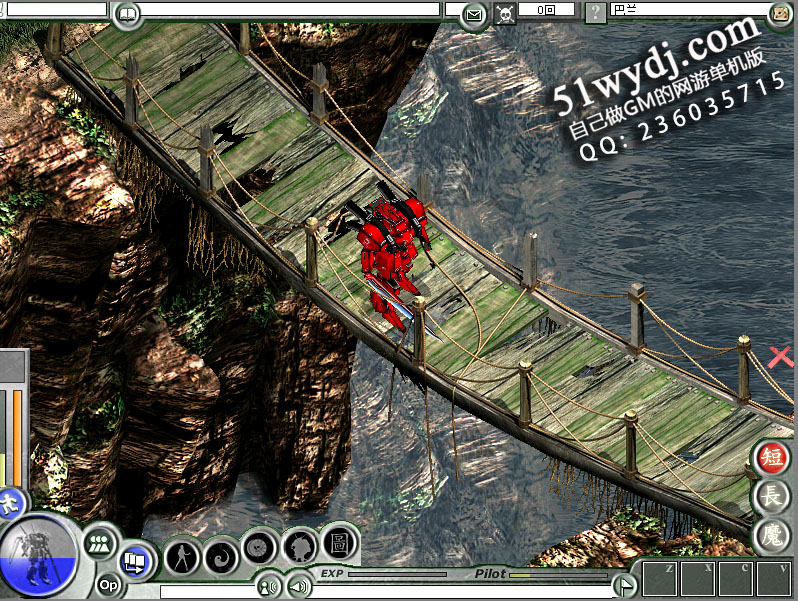Select the C hotkey slot
The width and height of the screenshot is (798, 601).
(735, 579)
